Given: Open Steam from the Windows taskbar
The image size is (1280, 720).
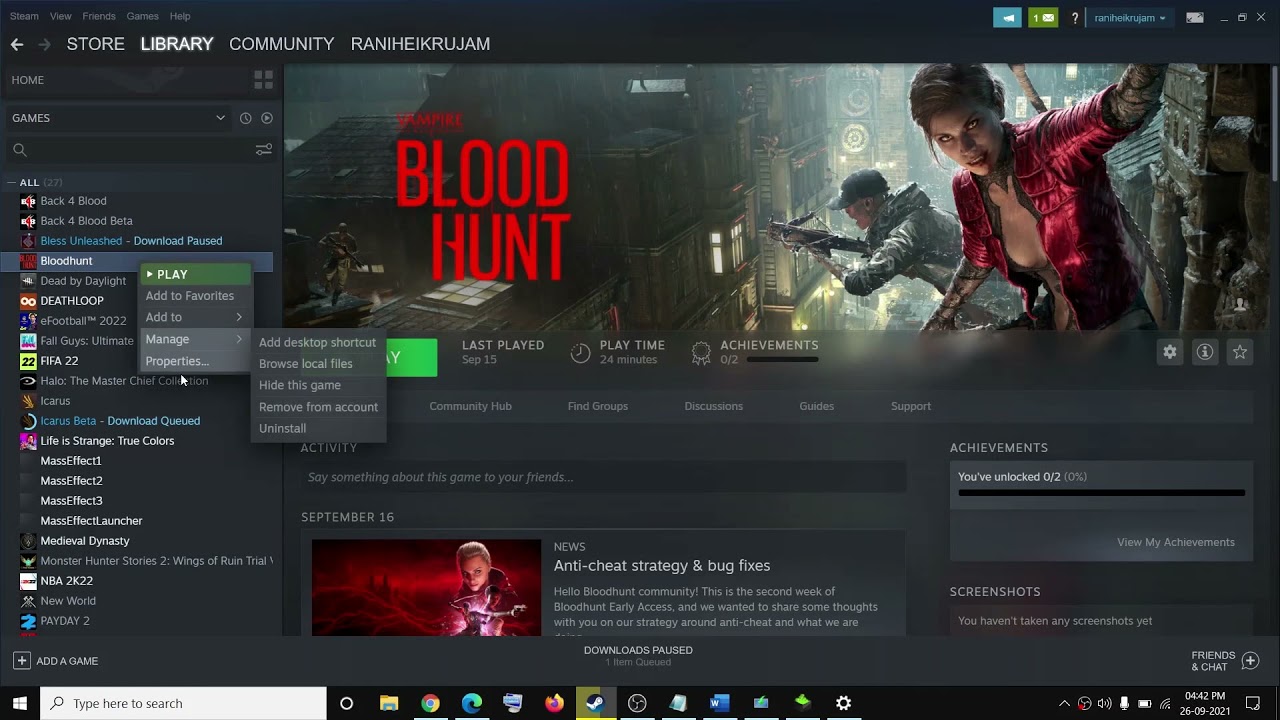Looking at the screenshot, I should point(595,703).
